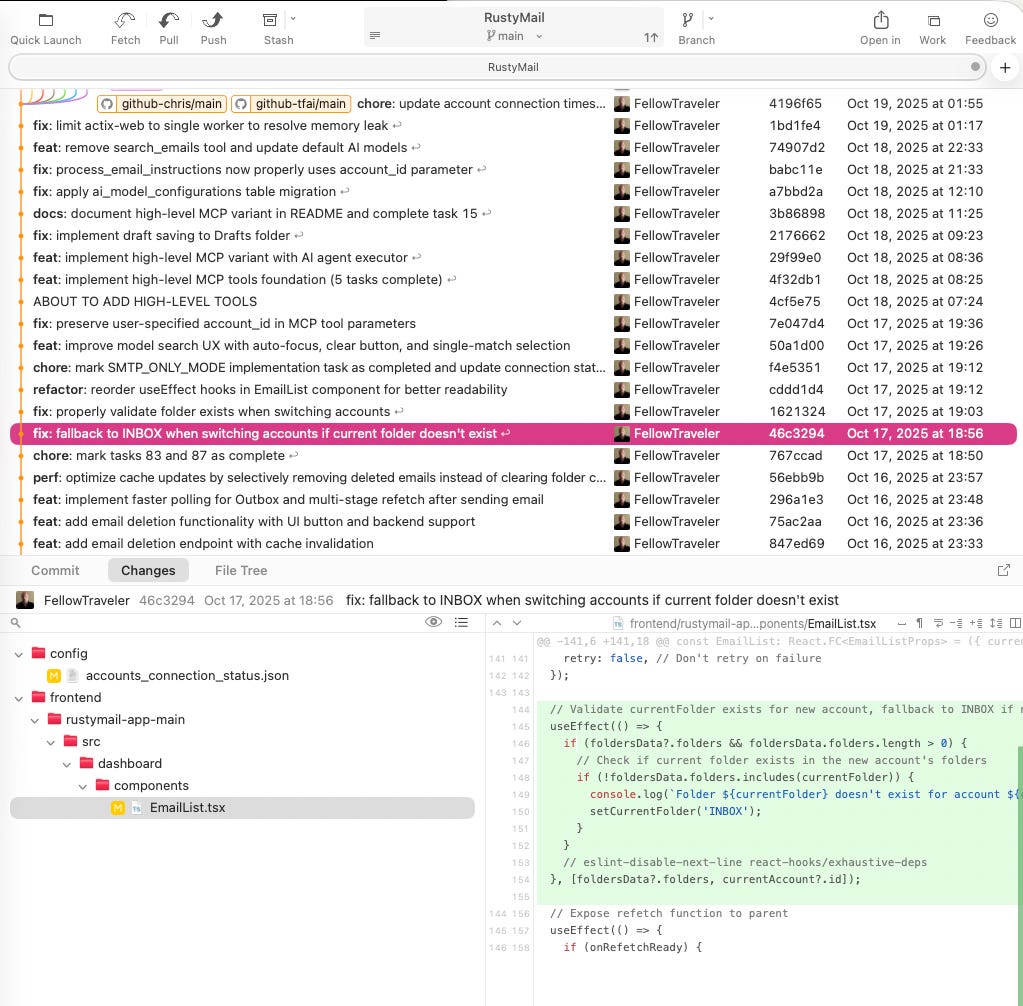This screenshot has height=1006, width=1023.
Task: Select EmailList.tsx in the file tree
Action: [x=242, y=808]
